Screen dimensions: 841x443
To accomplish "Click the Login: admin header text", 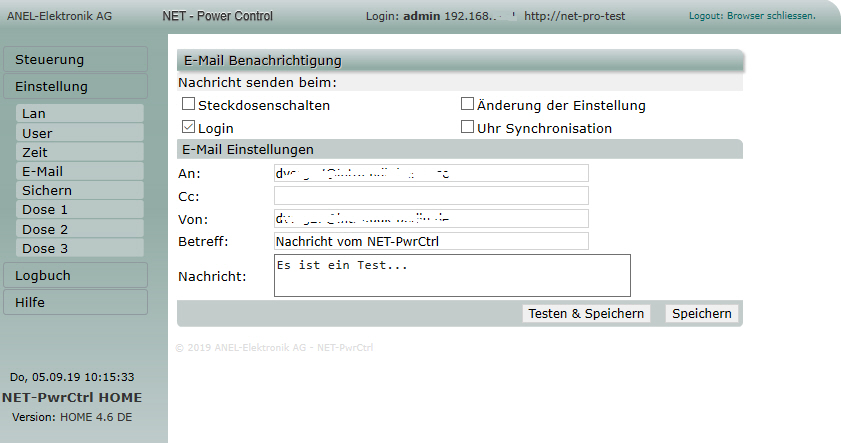I will click(404, 16).
